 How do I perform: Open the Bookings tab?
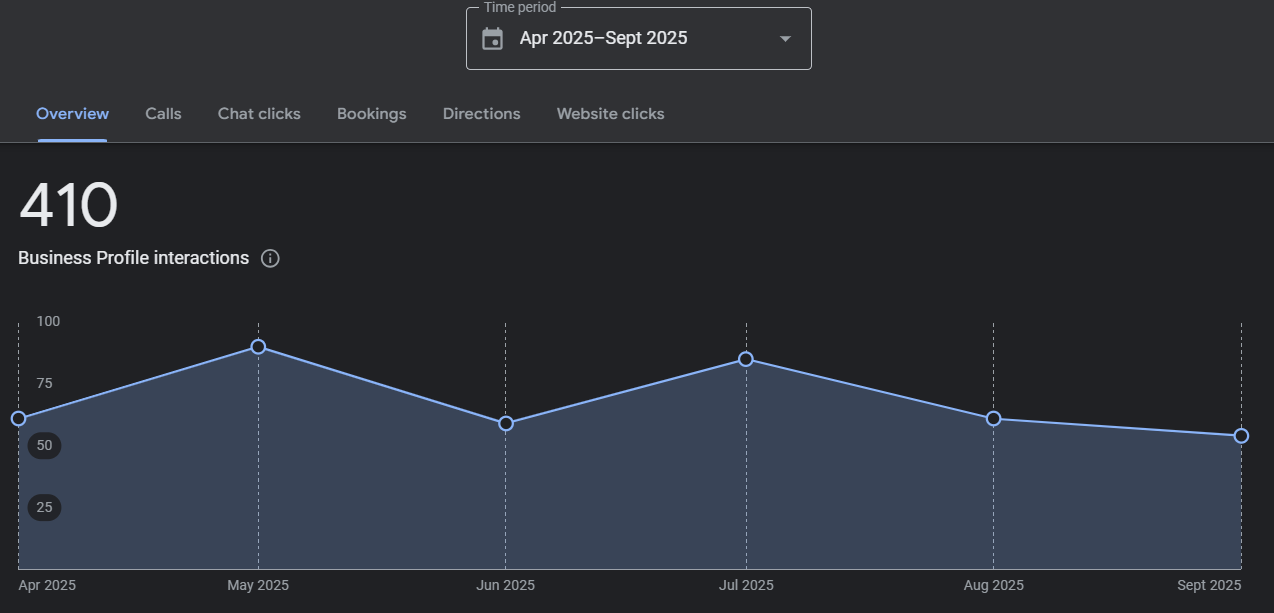371,114
